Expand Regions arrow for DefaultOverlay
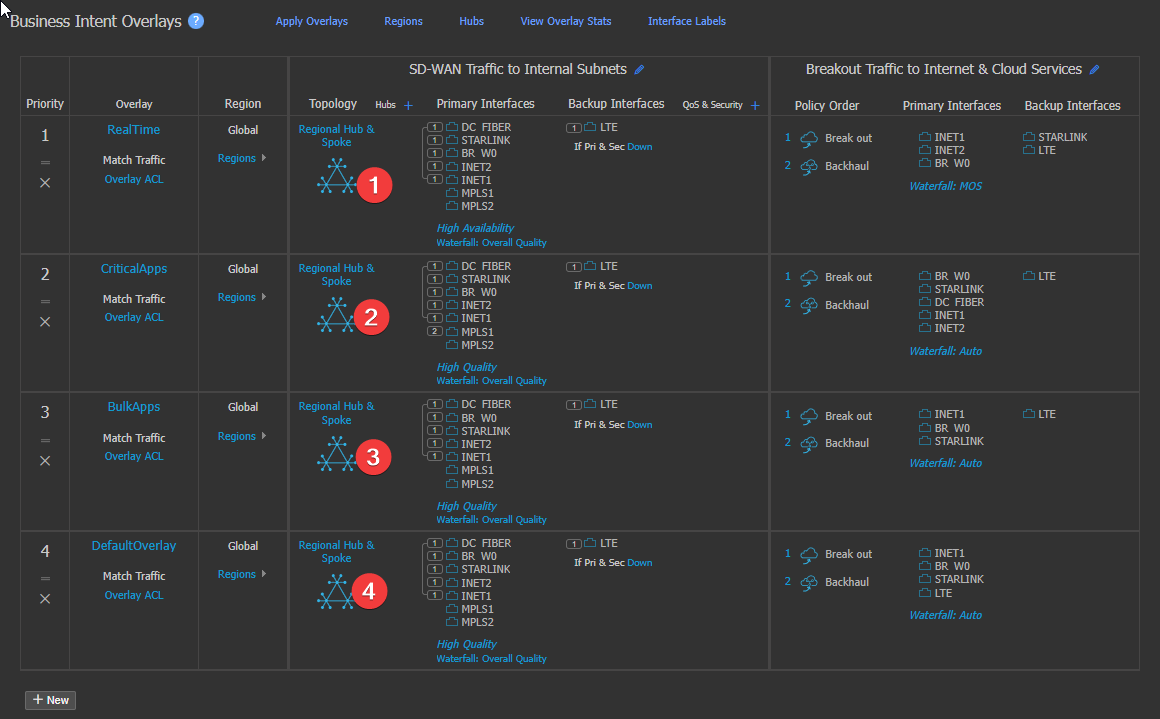Screen dimensions: 1160x719 click(x=263, y=574)
